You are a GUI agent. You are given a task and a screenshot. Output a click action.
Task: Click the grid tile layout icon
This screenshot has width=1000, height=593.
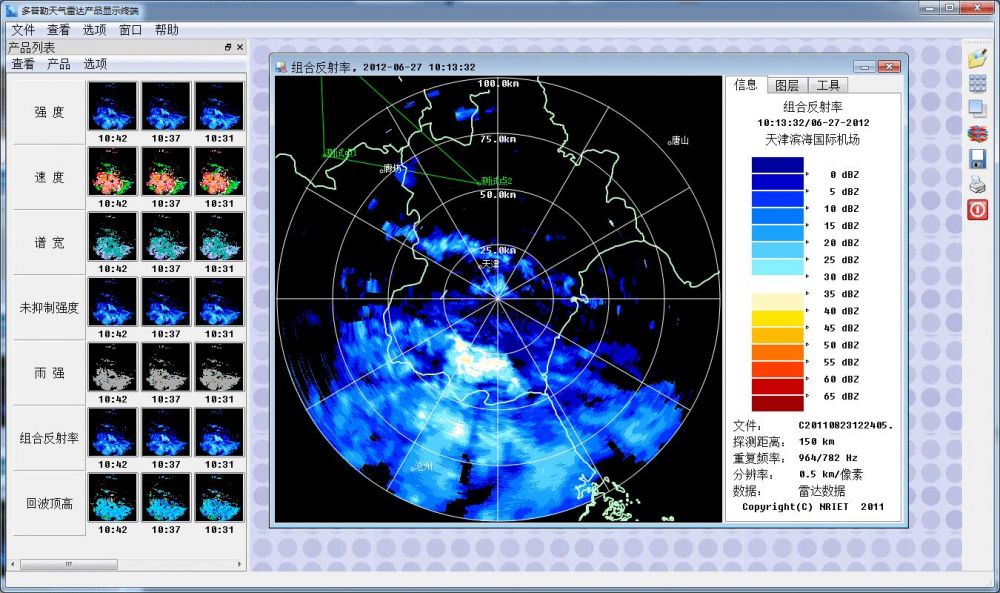coord(977,83)
